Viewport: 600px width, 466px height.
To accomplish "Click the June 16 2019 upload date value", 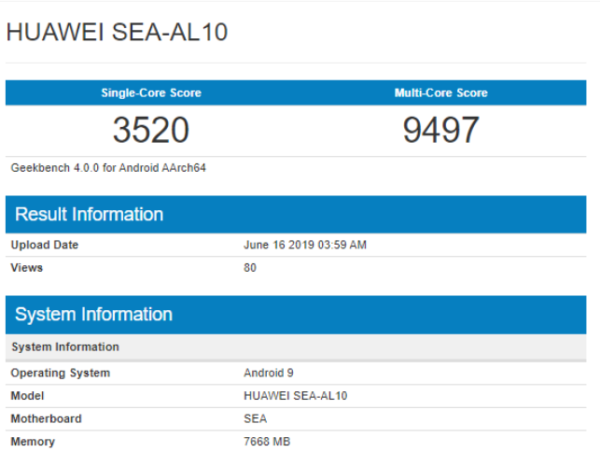I will point(305,245).
